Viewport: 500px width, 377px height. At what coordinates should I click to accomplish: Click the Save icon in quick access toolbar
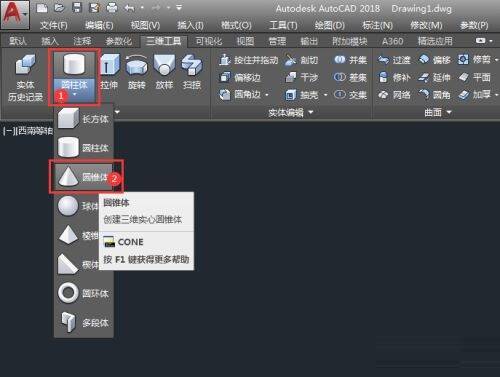point(77,8)
